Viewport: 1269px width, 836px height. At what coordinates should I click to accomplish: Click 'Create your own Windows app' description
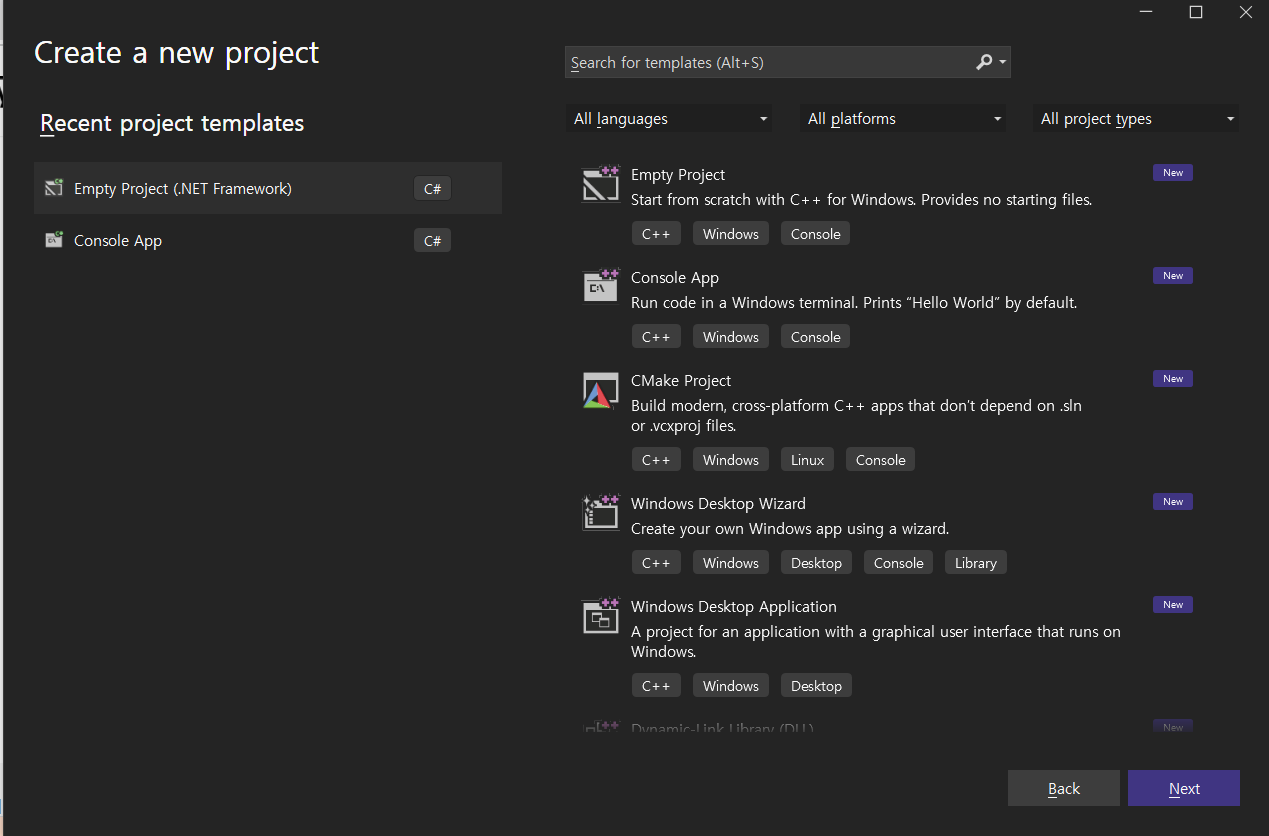(x=790, y=528)
